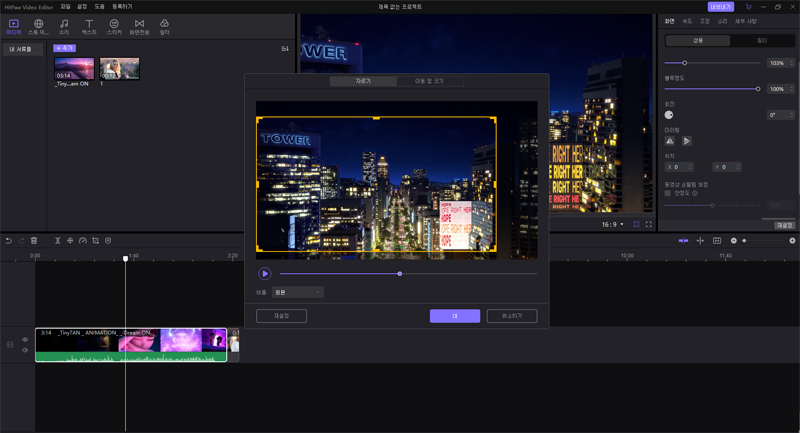Open the 속도 (Speed) properties tab
Screen dimensions: 800x433
click(687, 21)
